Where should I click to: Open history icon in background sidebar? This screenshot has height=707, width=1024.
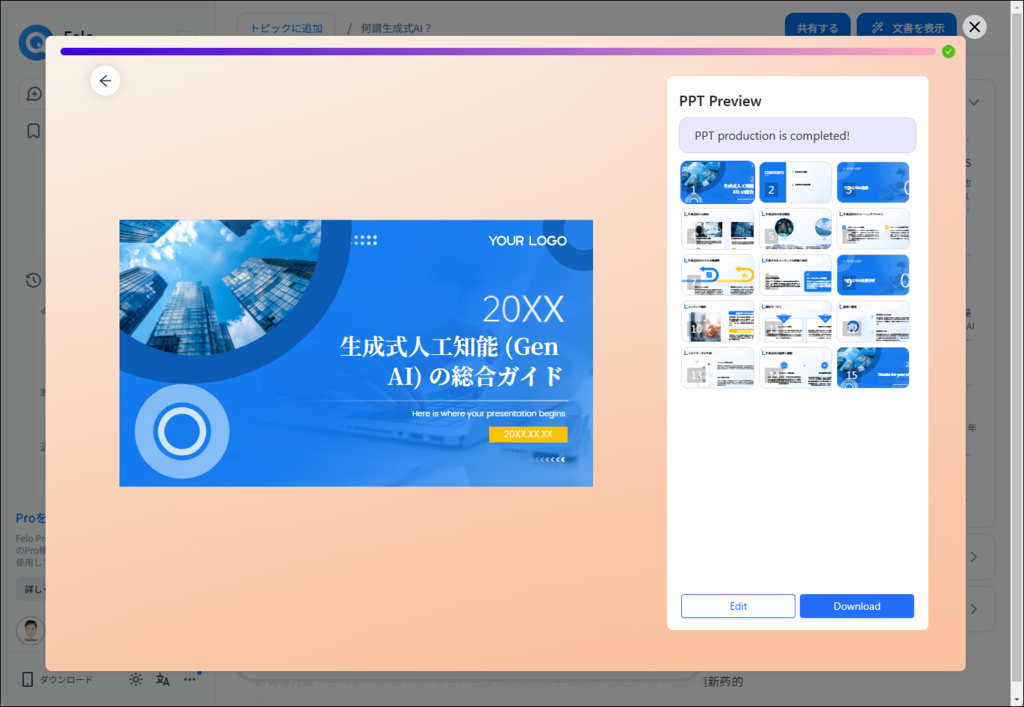point(33,281)
